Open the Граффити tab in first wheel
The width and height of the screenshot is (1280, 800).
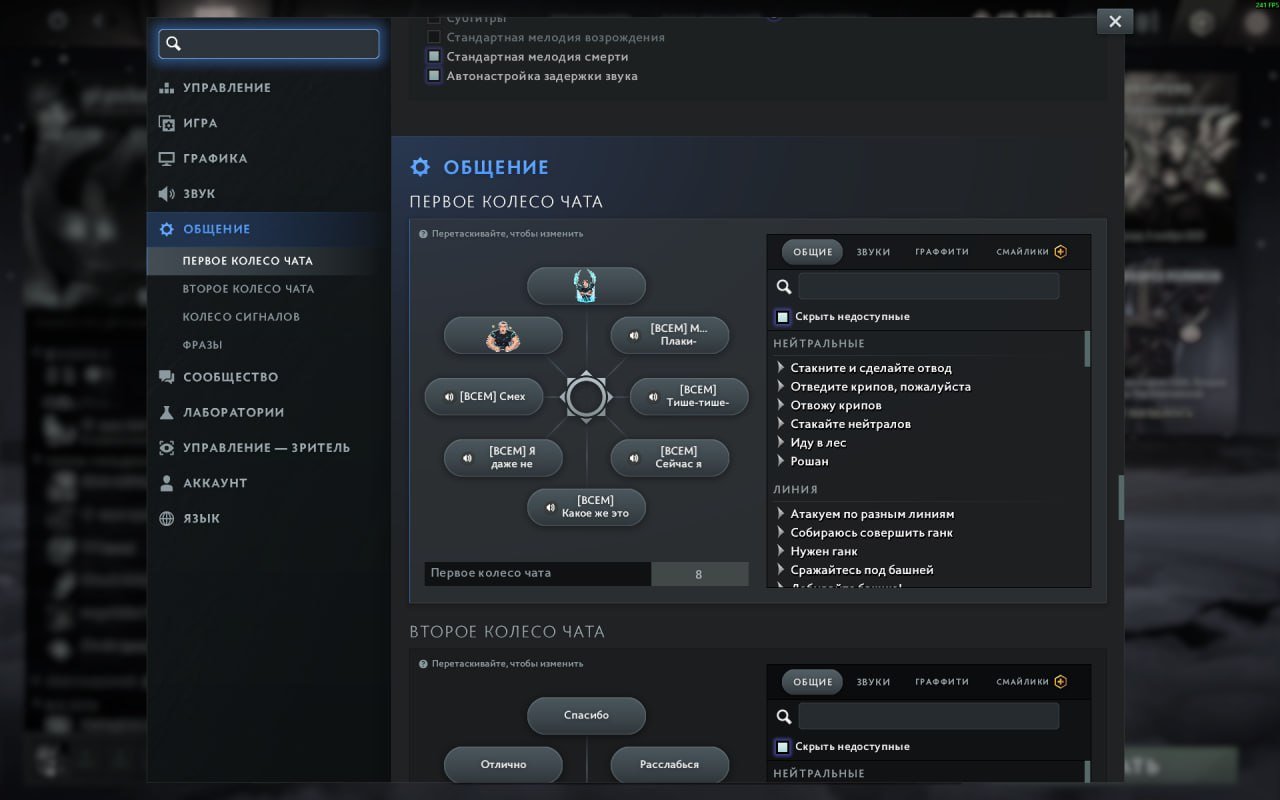[x=942, y=252]
